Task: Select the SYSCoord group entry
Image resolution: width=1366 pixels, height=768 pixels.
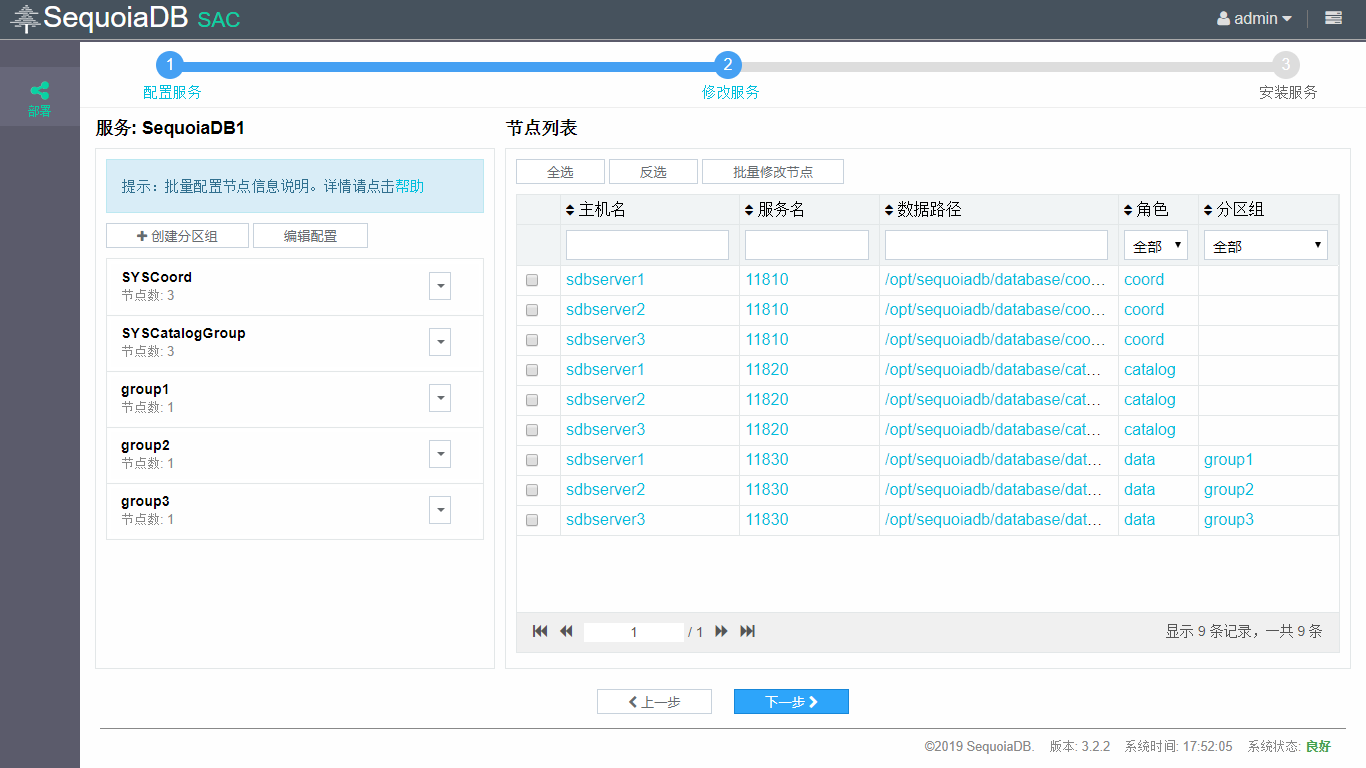Action: [x=294, y=287]
